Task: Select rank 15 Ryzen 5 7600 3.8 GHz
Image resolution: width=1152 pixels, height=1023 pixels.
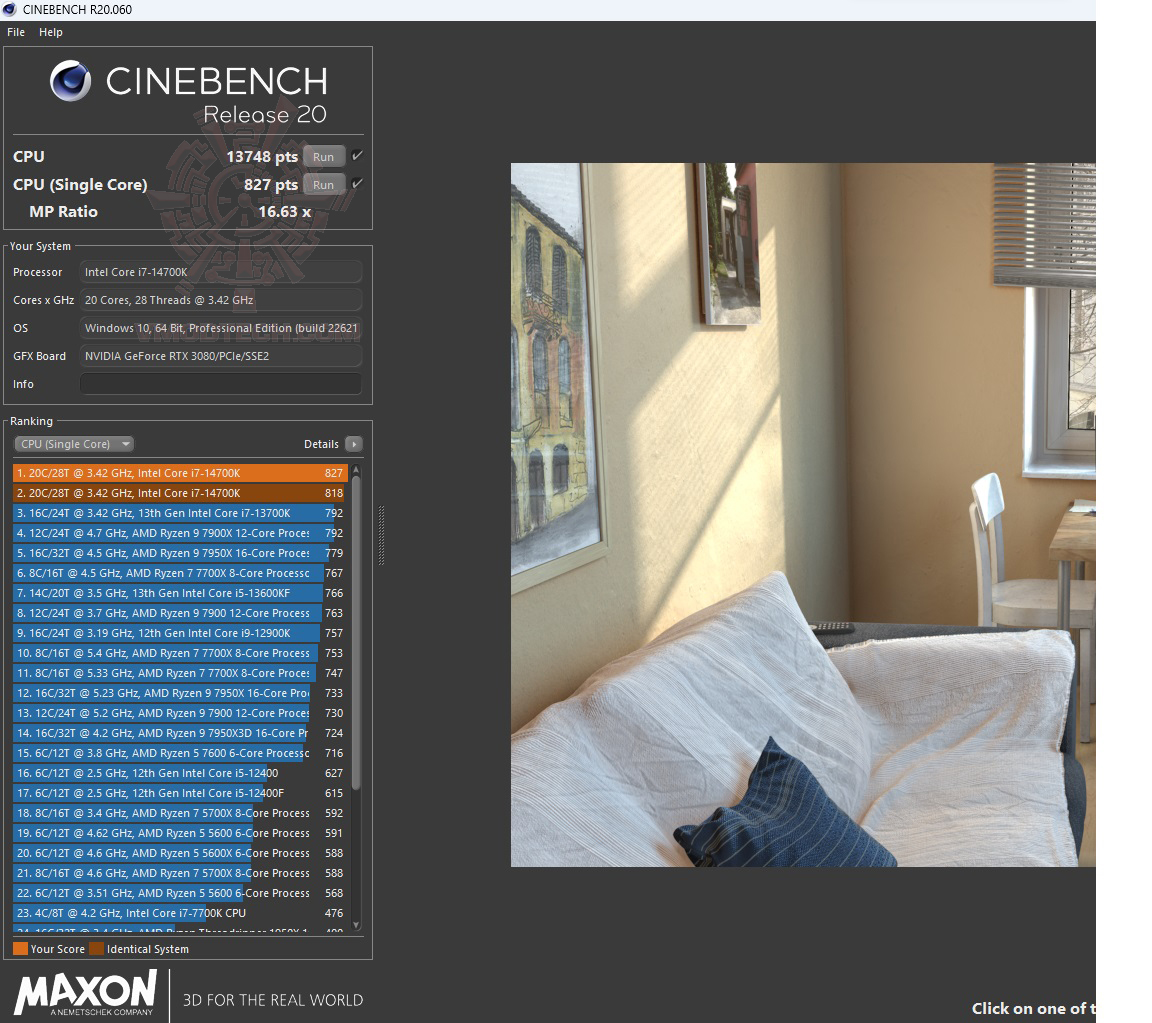Action: click(180, 753)
